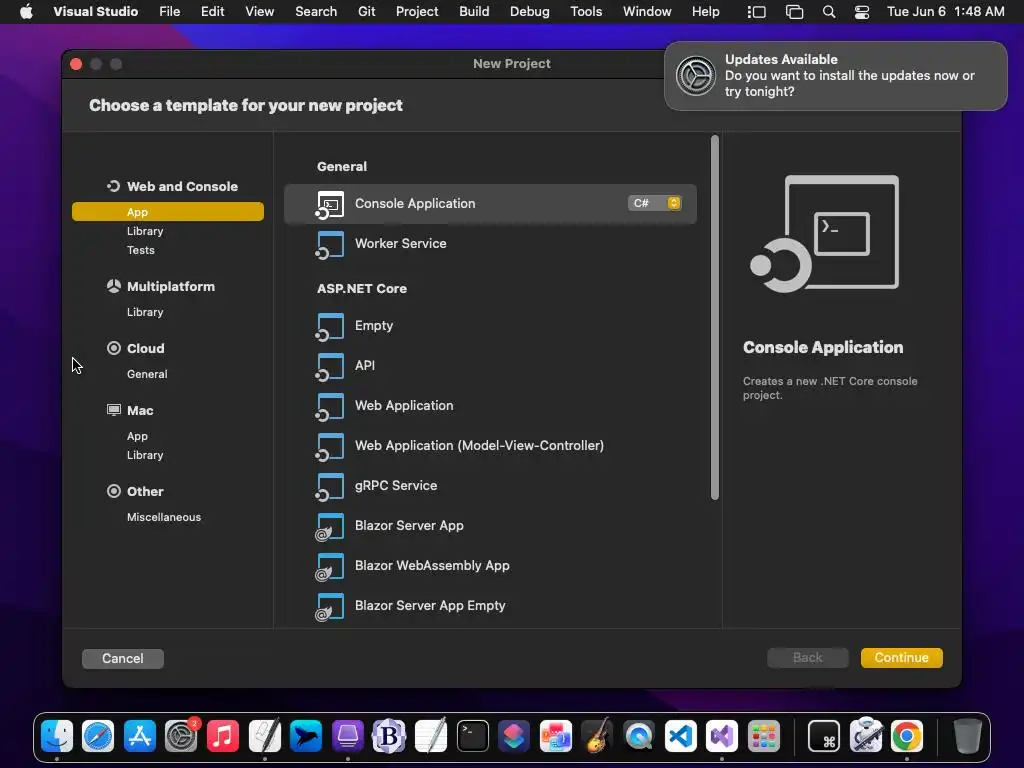Open Control Center in menu bar
This screenshot has height=768, width=1024.
[x=862, y=12]
